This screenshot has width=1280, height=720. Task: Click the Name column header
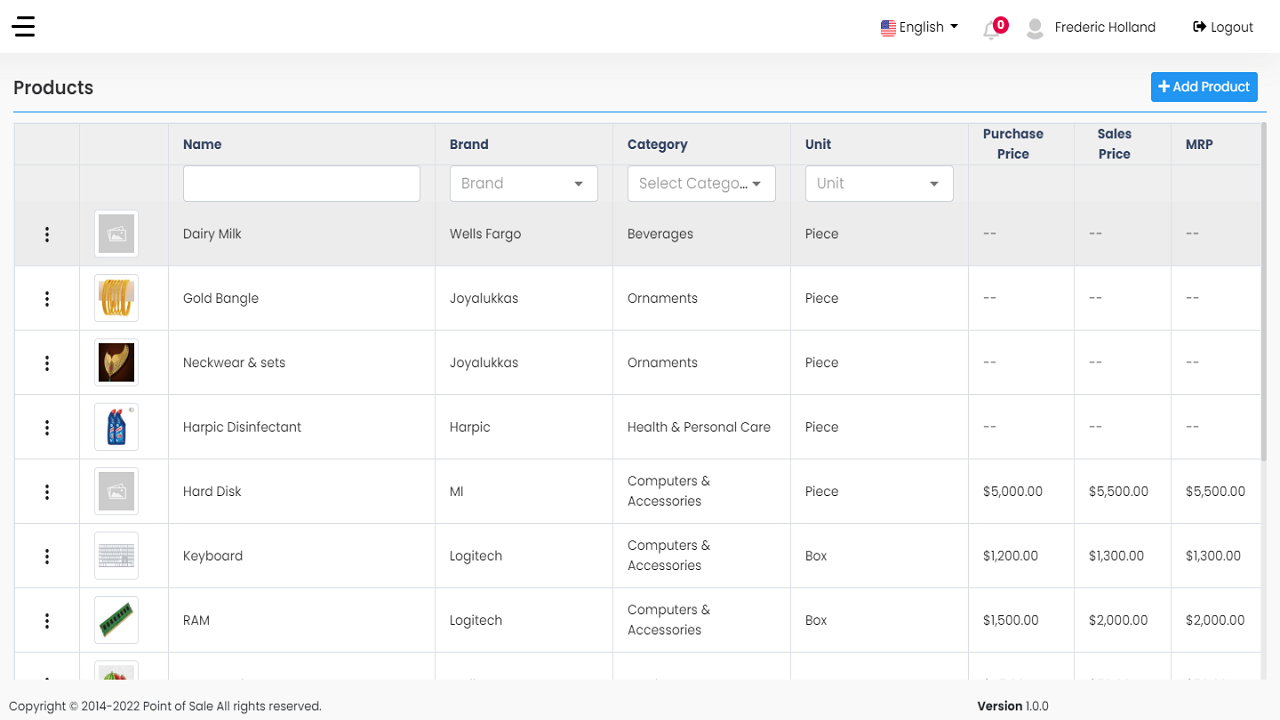202,144
